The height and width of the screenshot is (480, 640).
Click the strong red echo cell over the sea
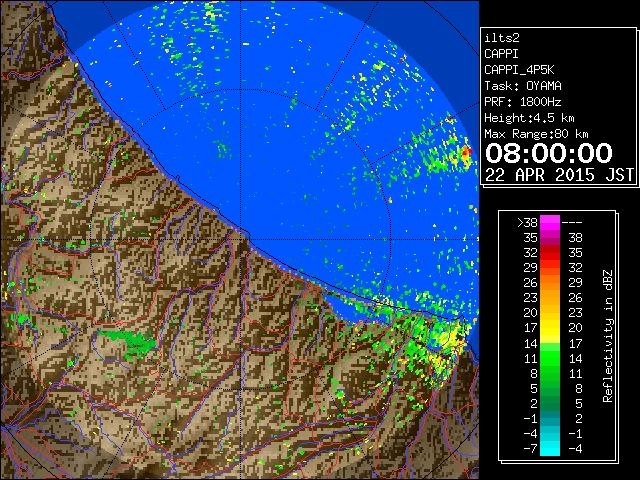[x=466, y=152]
